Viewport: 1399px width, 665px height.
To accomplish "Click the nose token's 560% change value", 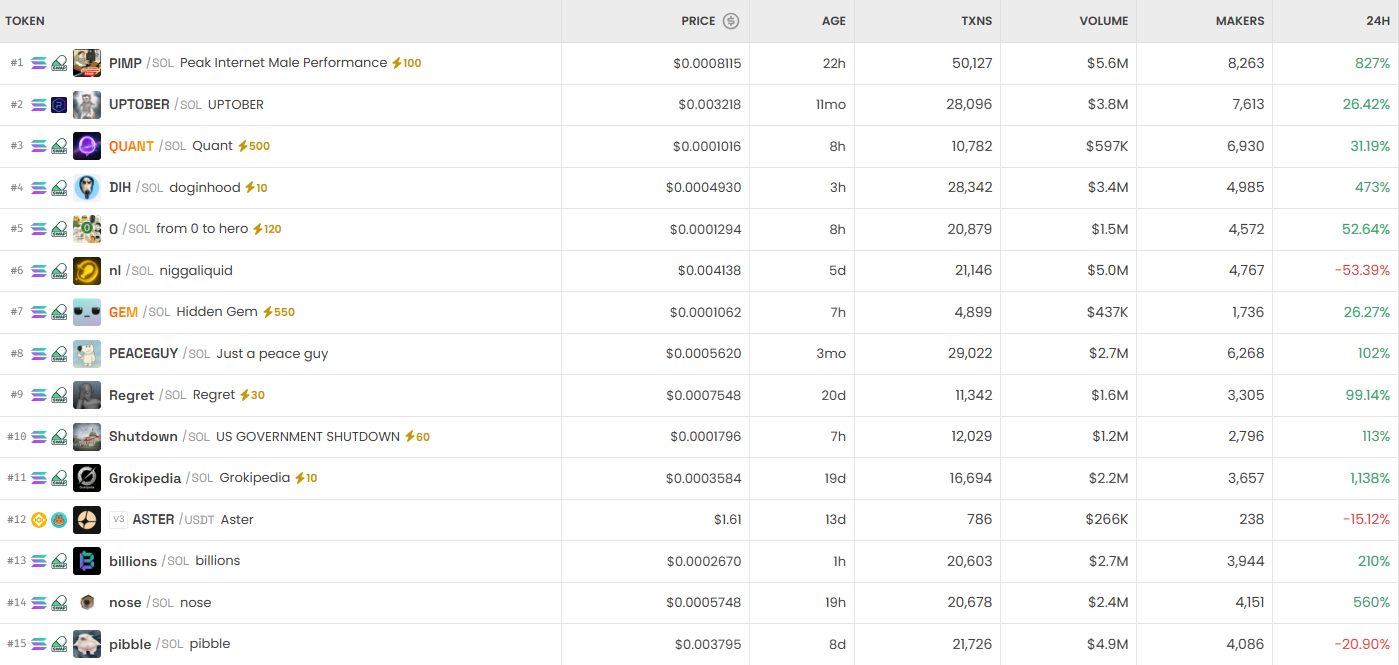I will [1372, 603].
